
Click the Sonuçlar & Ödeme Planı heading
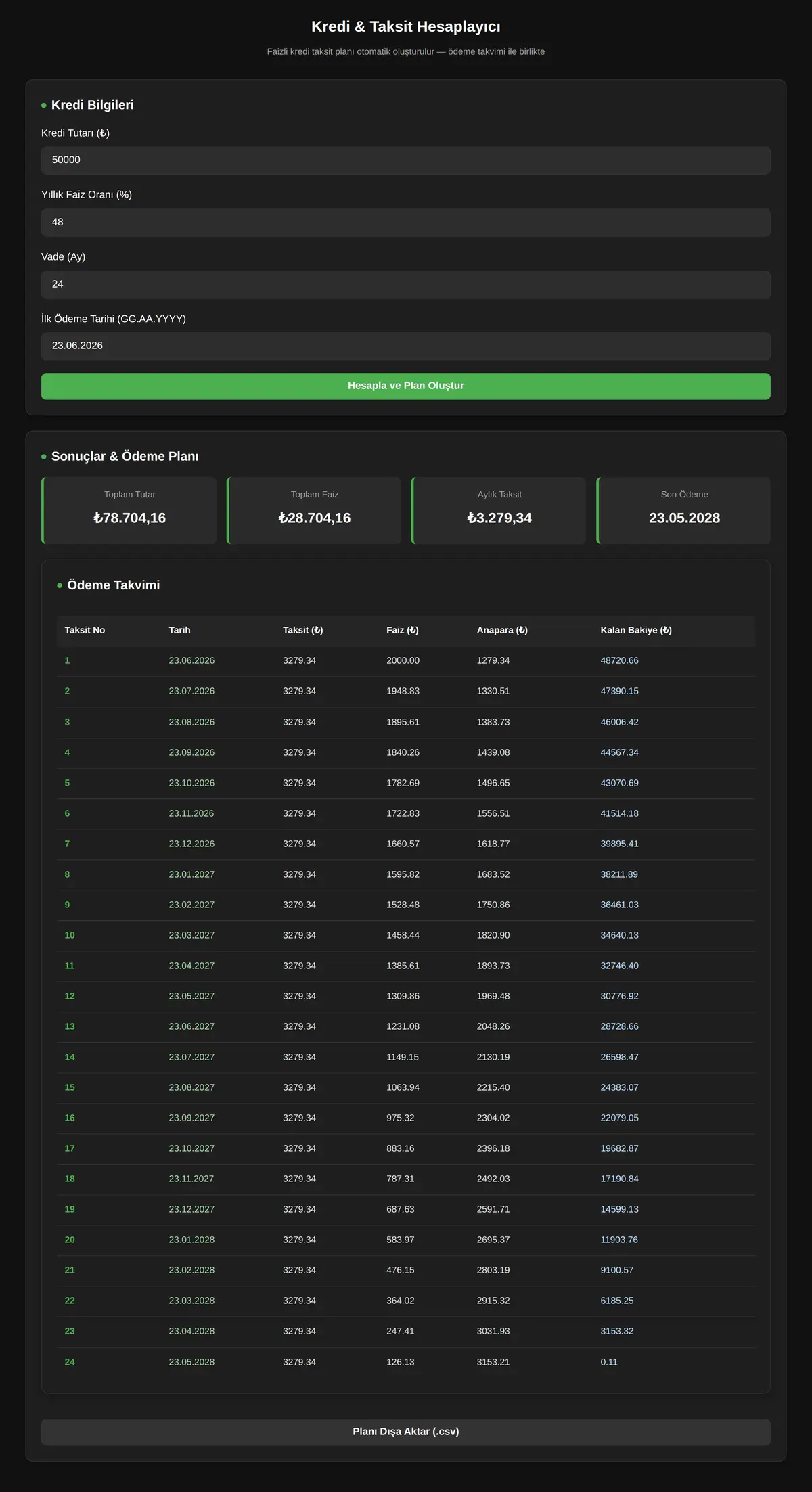coord(125,457)
